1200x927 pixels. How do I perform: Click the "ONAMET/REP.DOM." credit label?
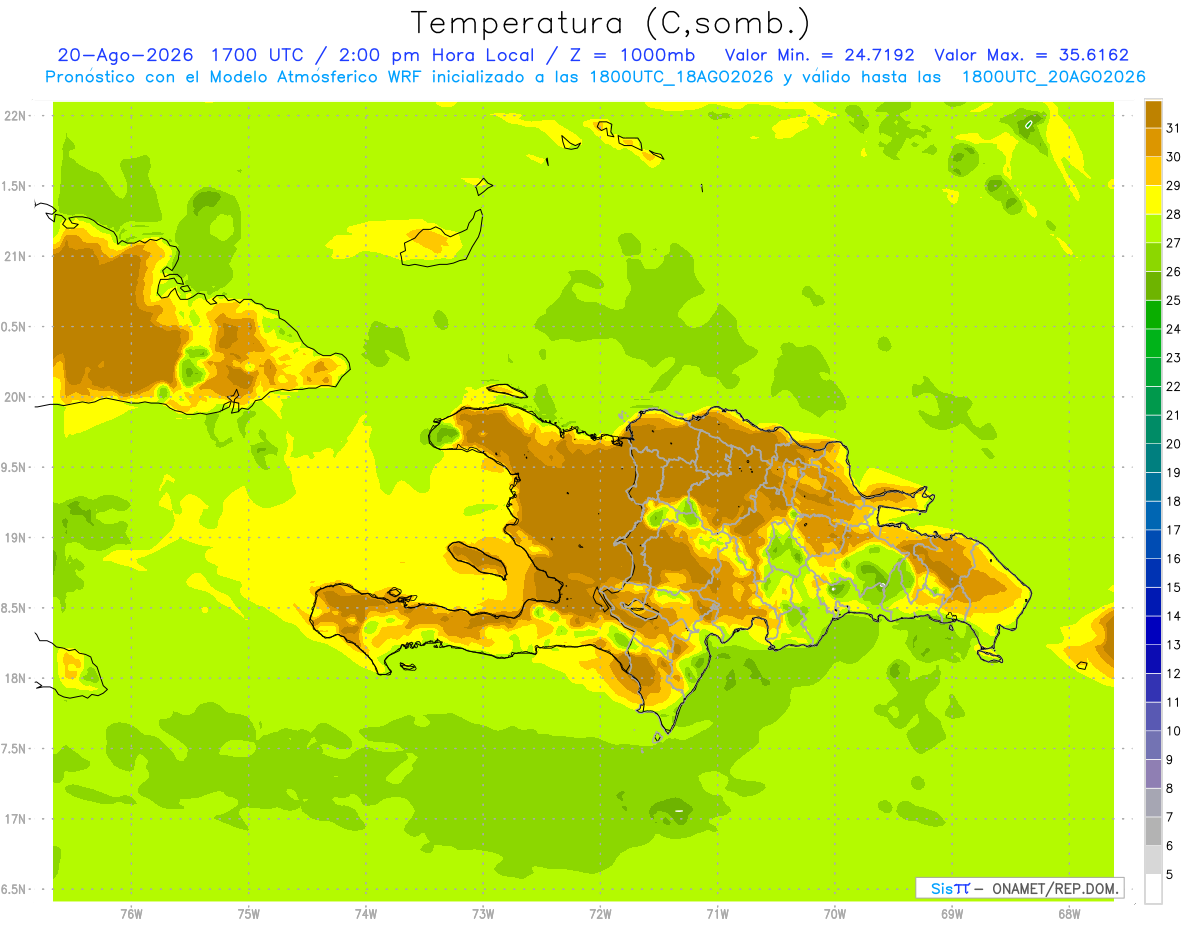pos(1055,888)
